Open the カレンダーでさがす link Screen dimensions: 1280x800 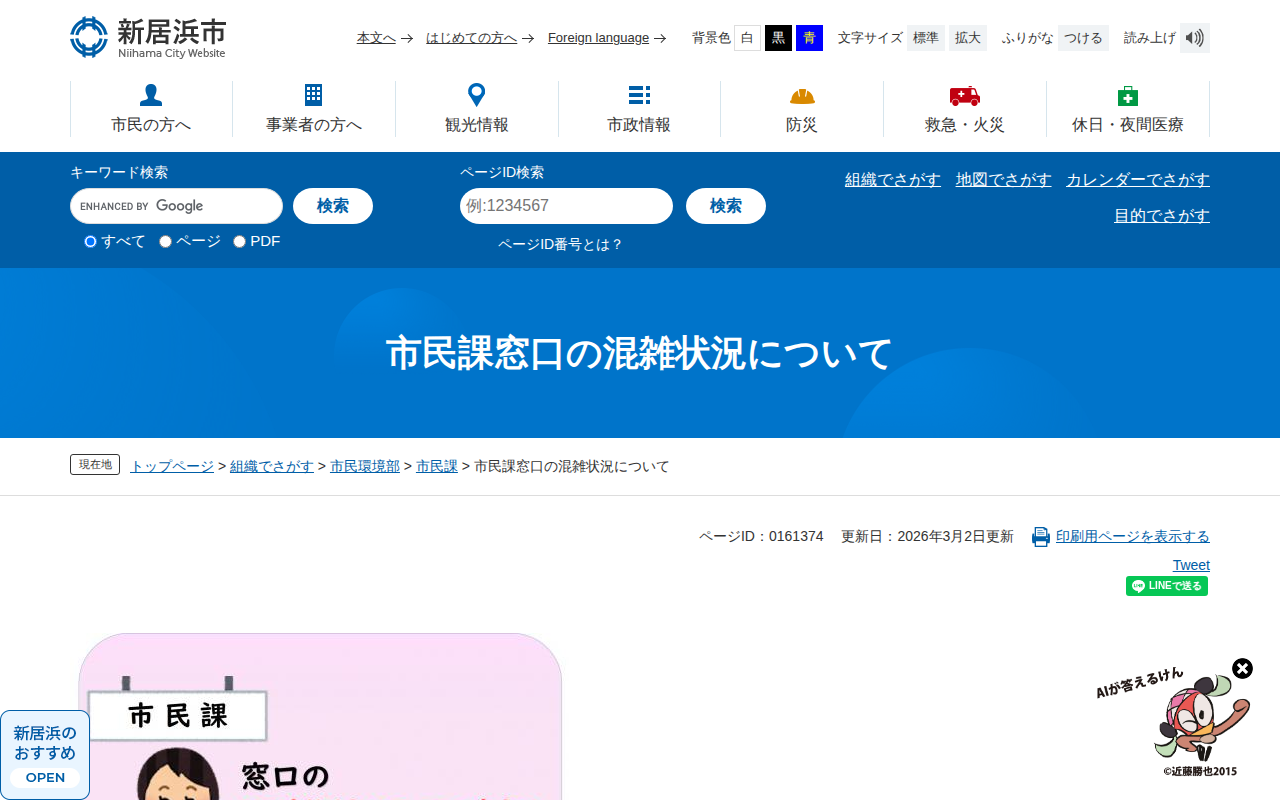(x=1138, y=180)
